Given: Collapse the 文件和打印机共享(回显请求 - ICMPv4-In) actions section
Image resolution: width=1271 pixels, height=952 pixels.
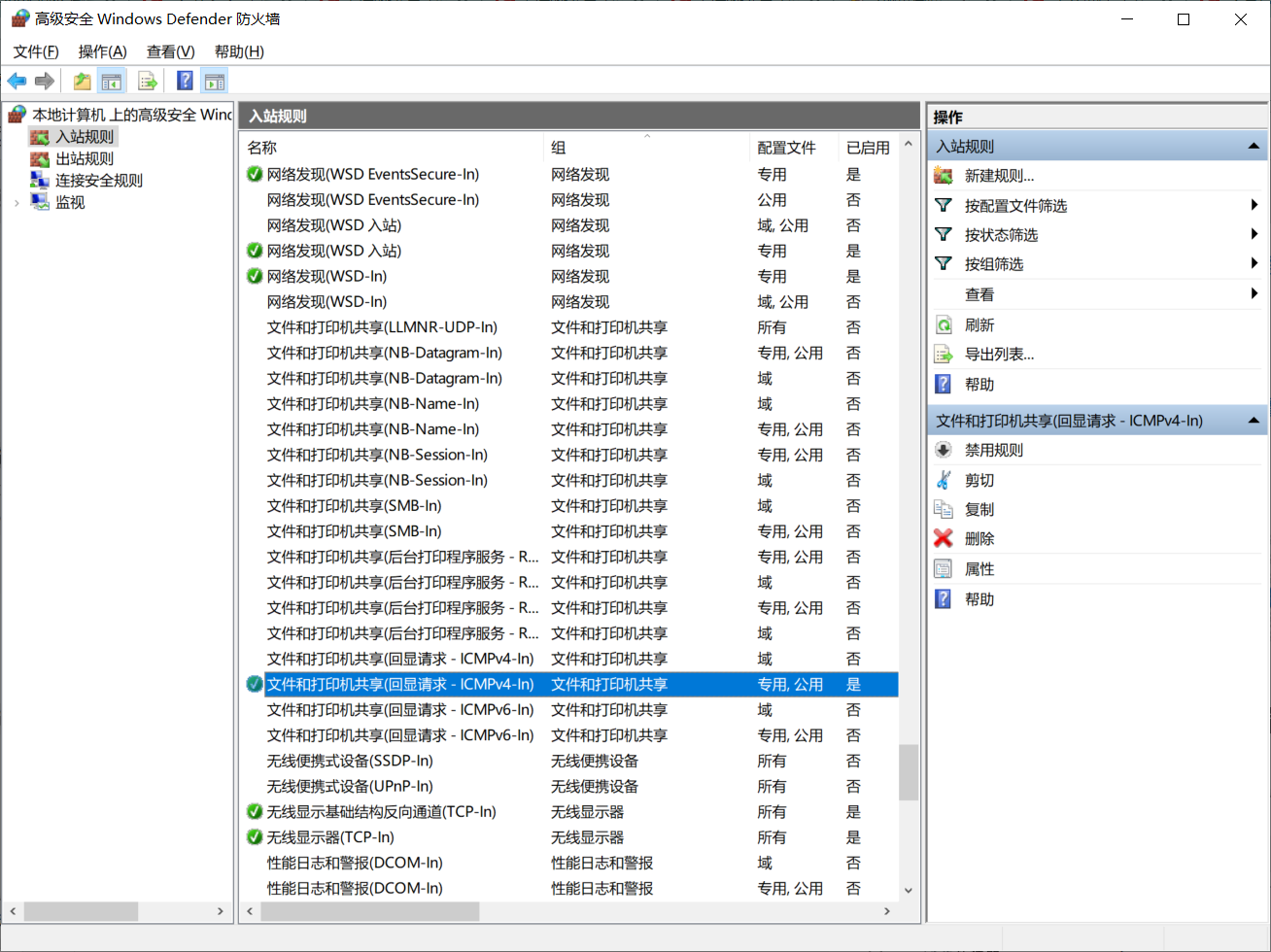Looking at the screenshot, I should pyautogui.click(x=1254, y=421).
